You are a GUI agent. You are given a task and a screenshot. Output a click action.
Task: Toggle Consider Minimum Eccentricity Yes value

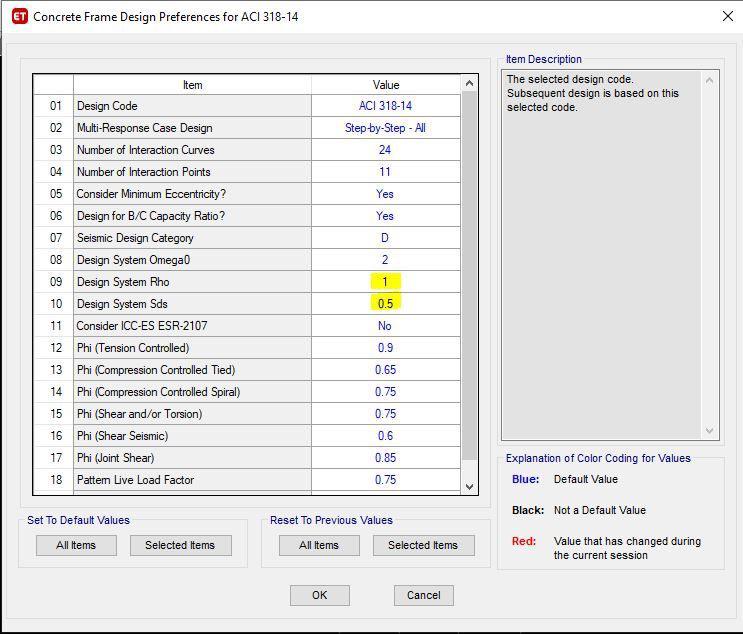click(385, 194)
